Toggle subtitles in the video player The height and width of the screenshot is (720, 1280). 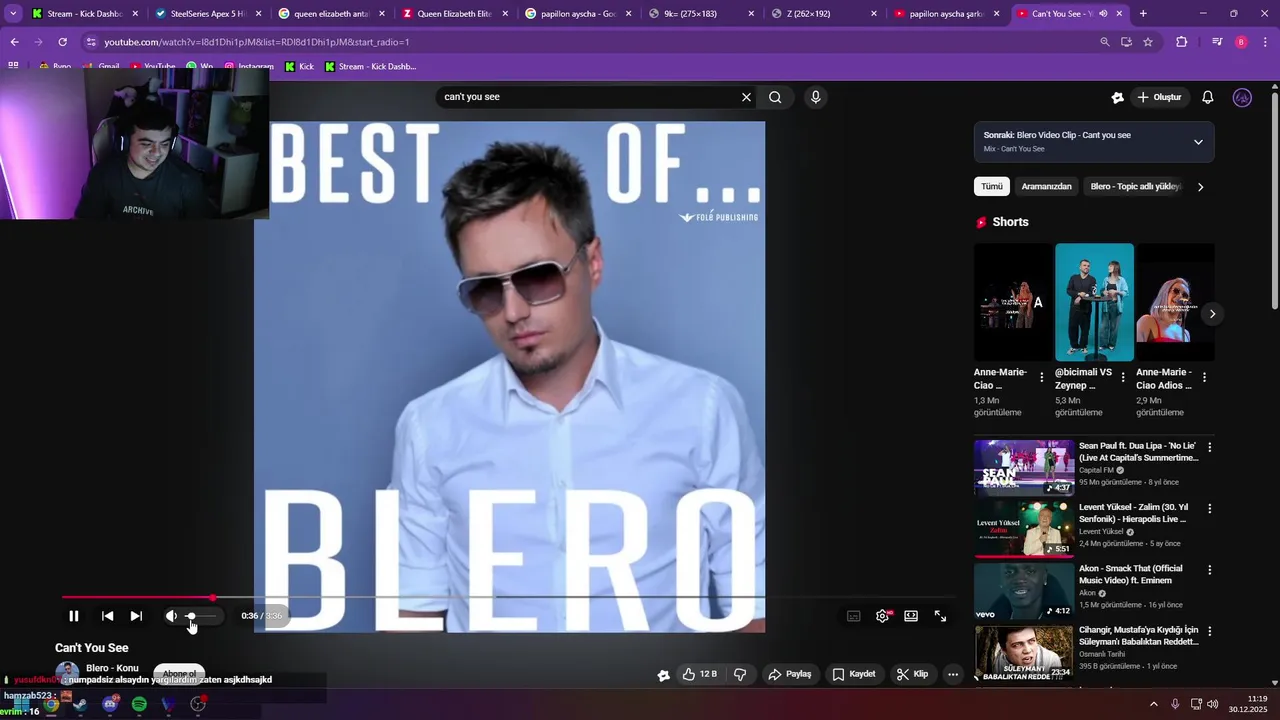[854, 616]
